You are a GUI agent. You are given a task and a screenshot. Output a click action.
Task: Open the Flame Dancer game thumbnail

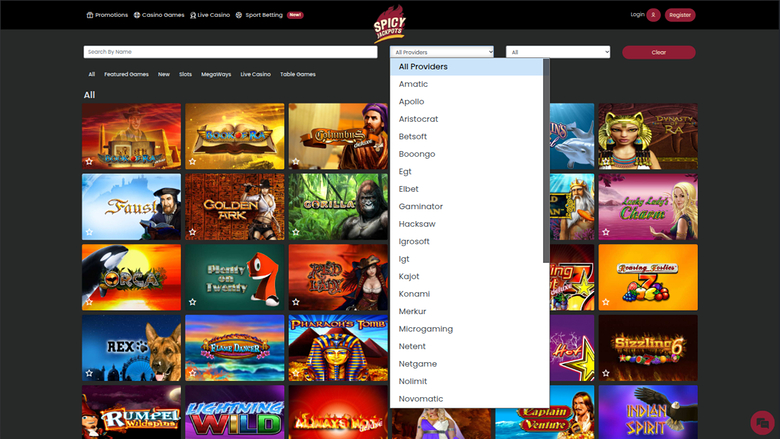click(x=235, y=348)
